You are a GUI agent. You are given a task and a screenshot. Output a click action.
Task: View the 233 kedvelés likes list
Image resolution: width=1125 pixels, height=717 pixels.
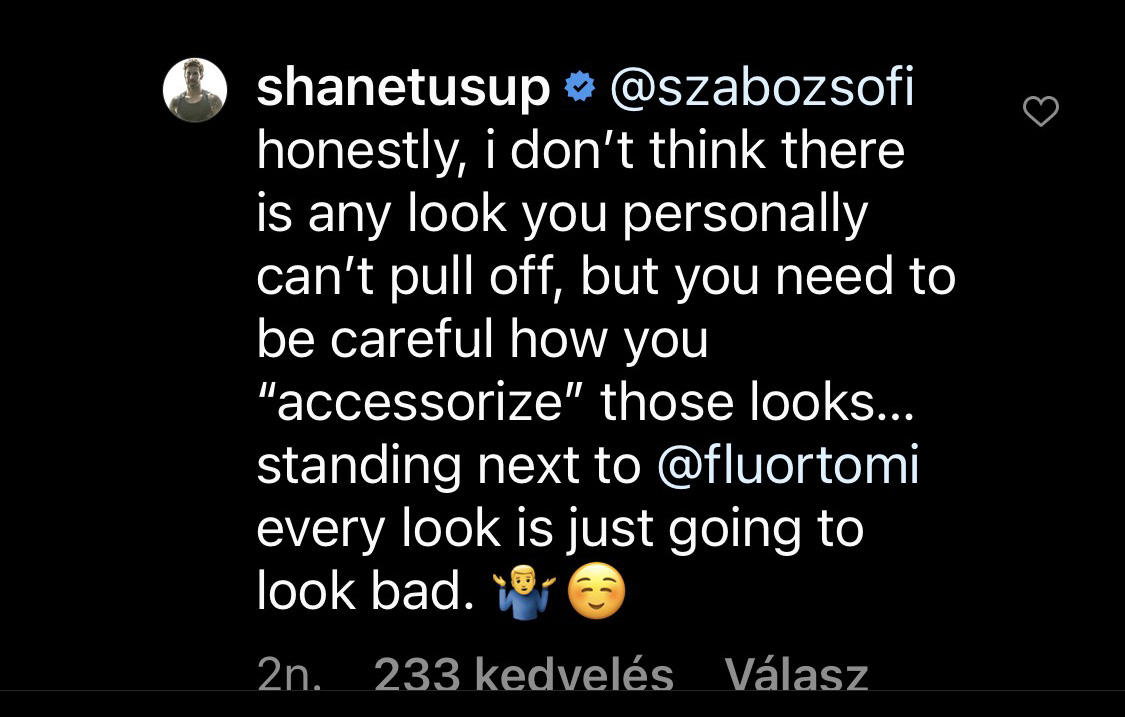[523, 675]
